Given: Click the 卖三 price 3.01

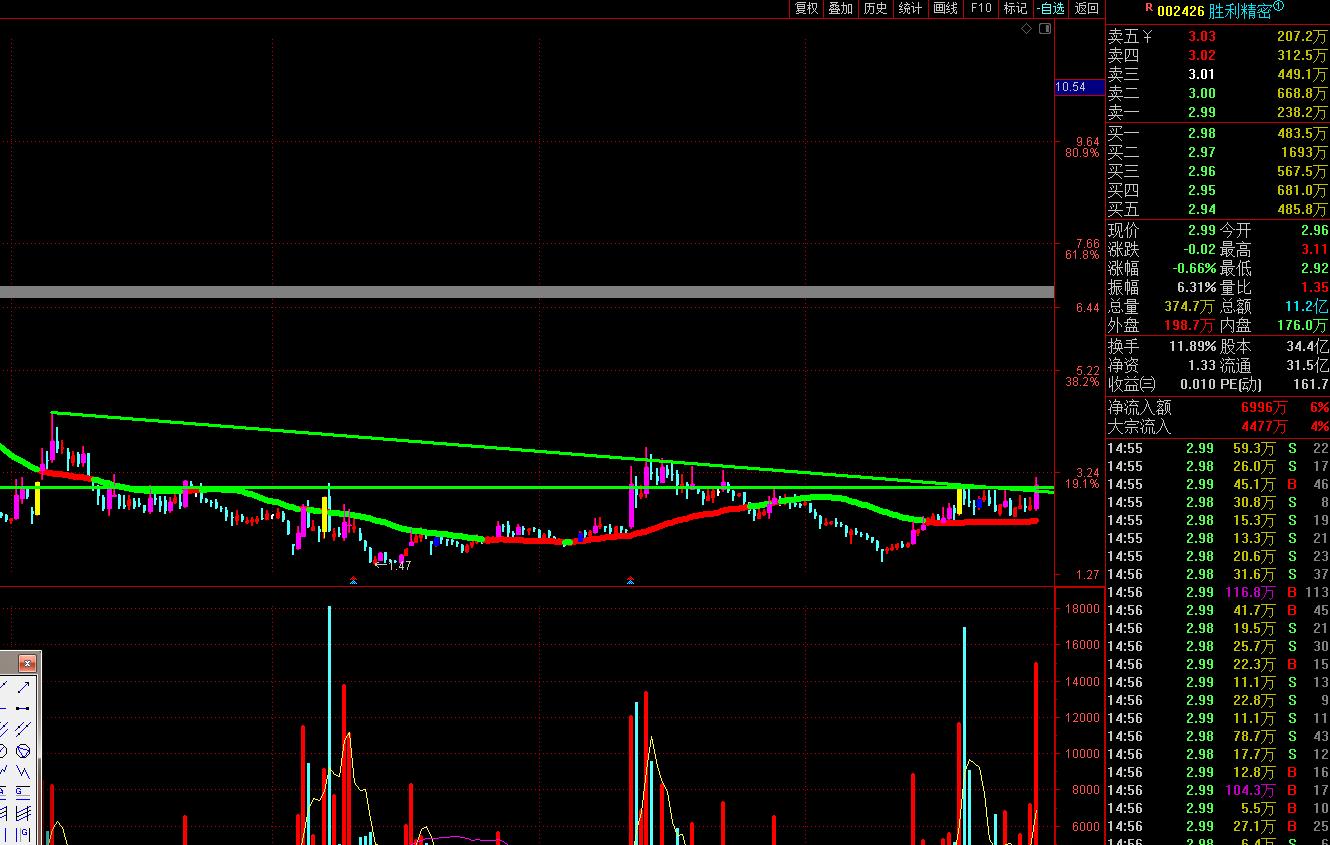Looking at the screenshot, I should point(1201,75).
